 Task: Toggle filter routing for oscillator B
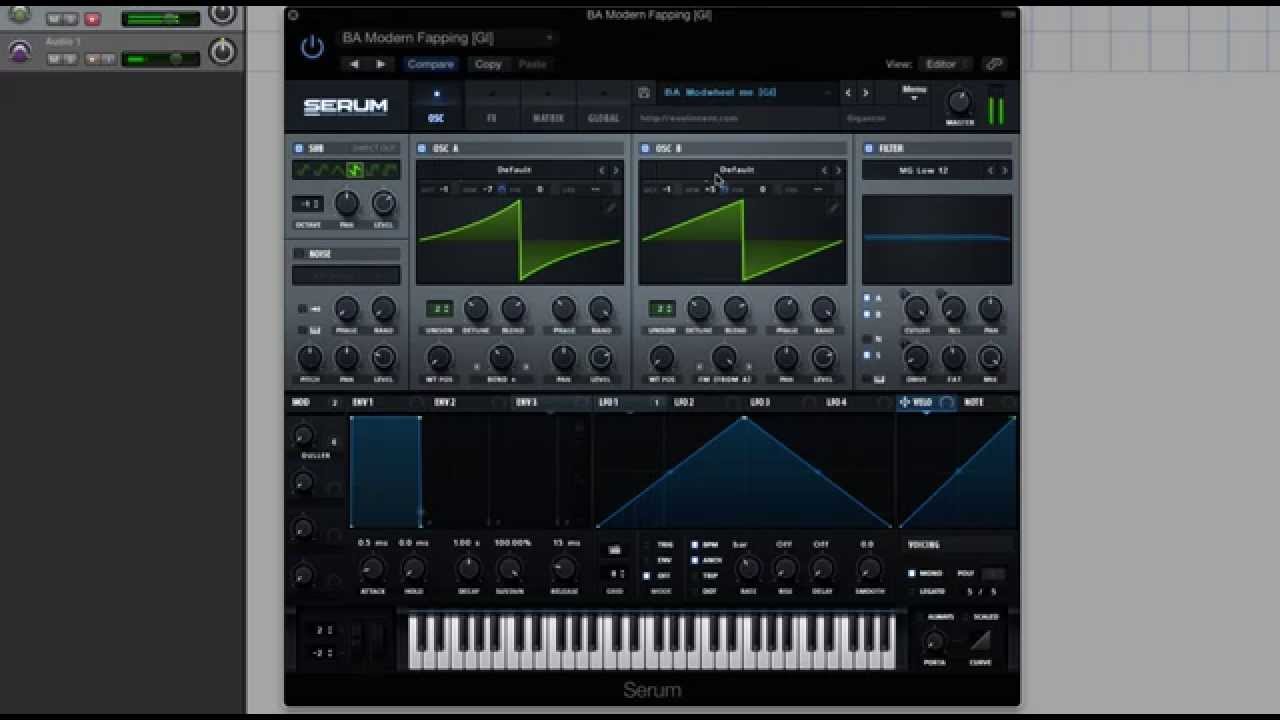click(x=867, y=314)
